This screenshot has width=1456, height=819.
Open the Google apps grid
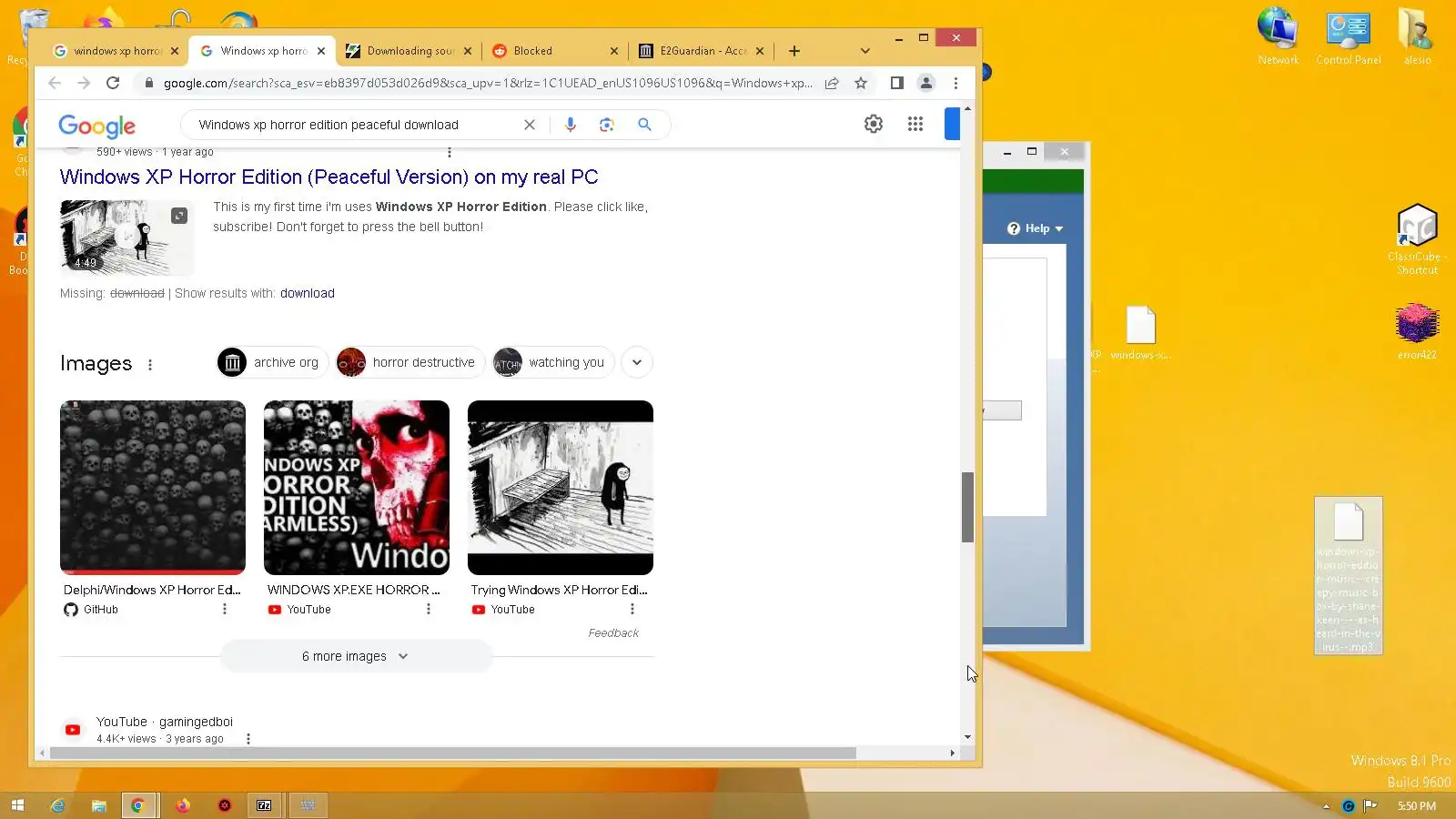915,124
